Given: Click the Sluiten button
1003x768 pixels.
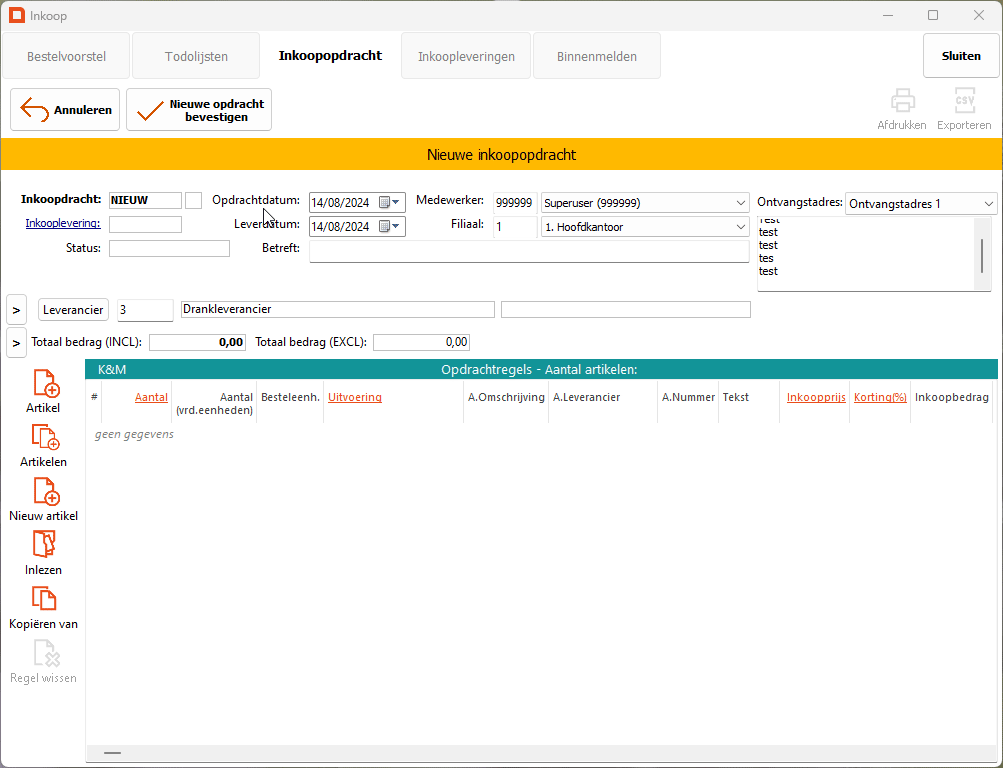Looking at the screenshot, I should click(x=961, y=56).
